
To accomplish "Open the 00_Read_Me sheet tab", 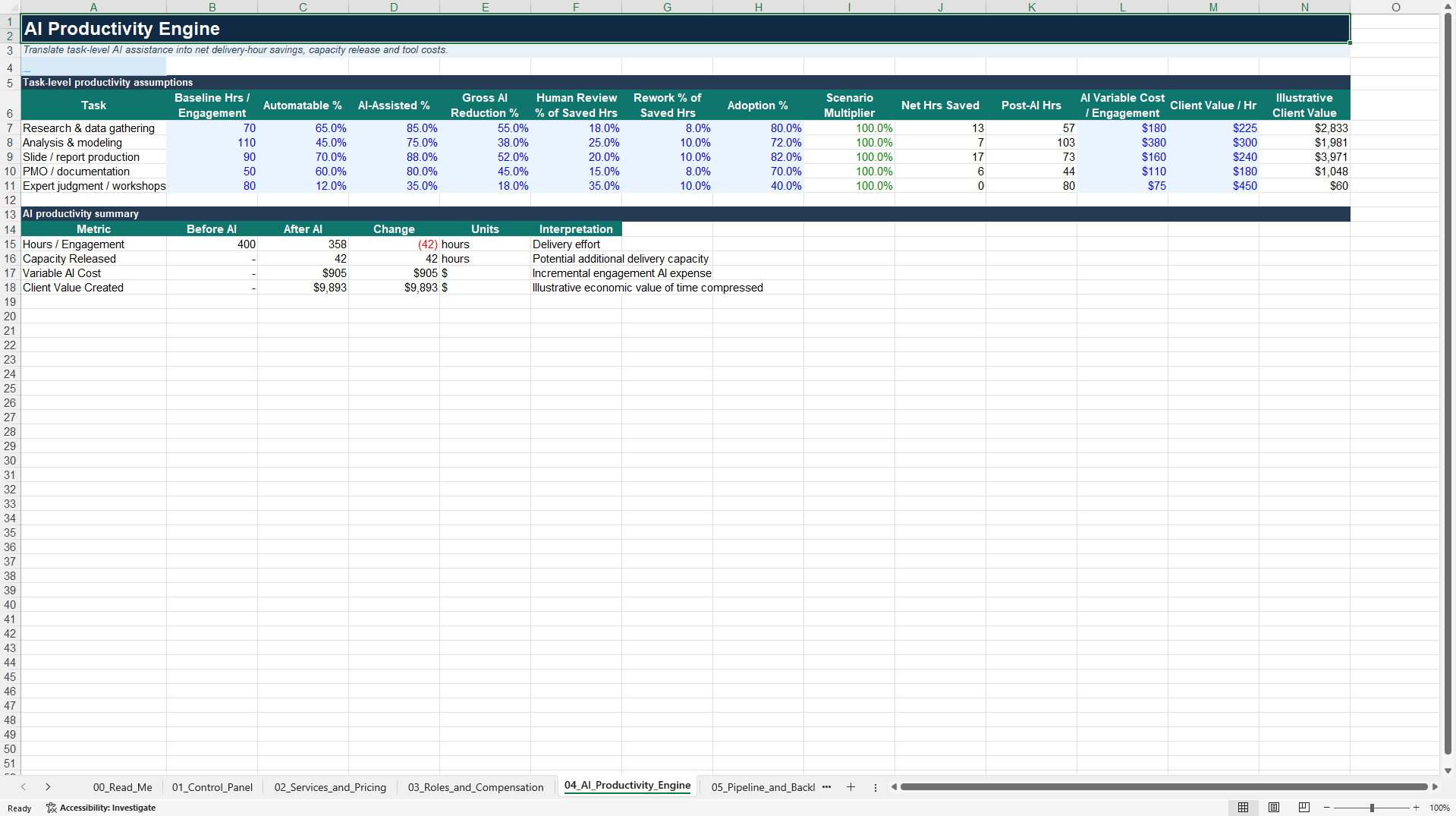I will pos(122,787).
